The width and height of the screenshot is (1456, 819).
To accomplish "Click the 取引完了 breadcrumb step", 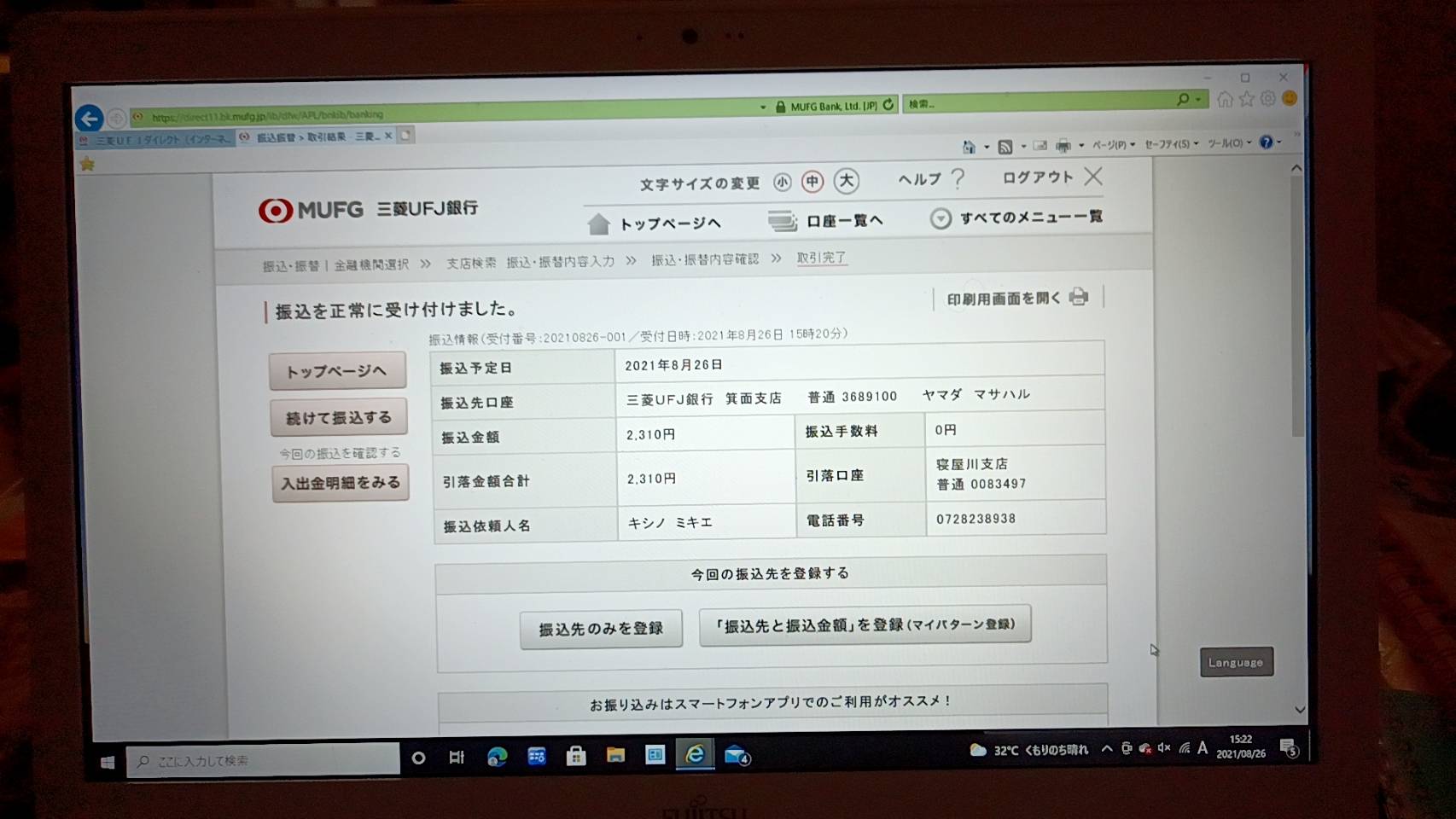I will tap(821, 258).
